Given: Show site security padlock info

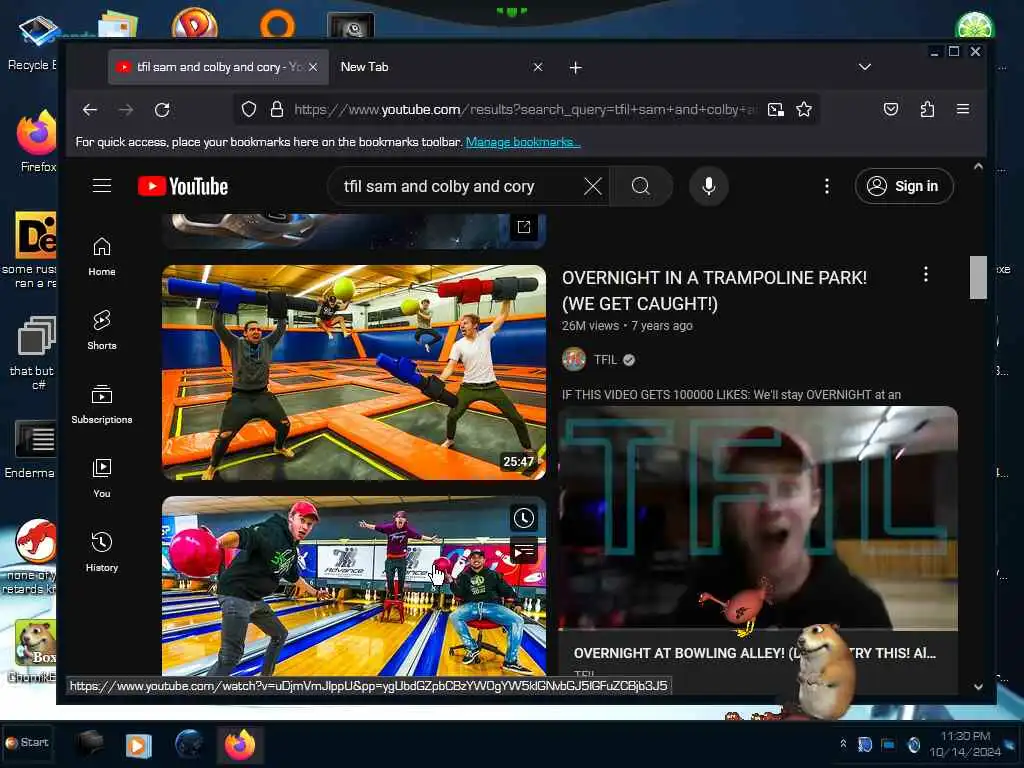Looking at the screenshot, I should [x=277, y=109].
